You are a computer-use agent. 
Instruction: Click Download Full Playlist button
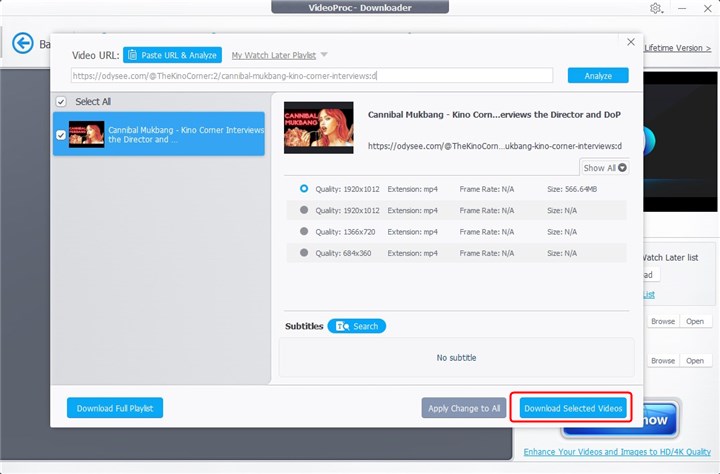tap(115, 408)
